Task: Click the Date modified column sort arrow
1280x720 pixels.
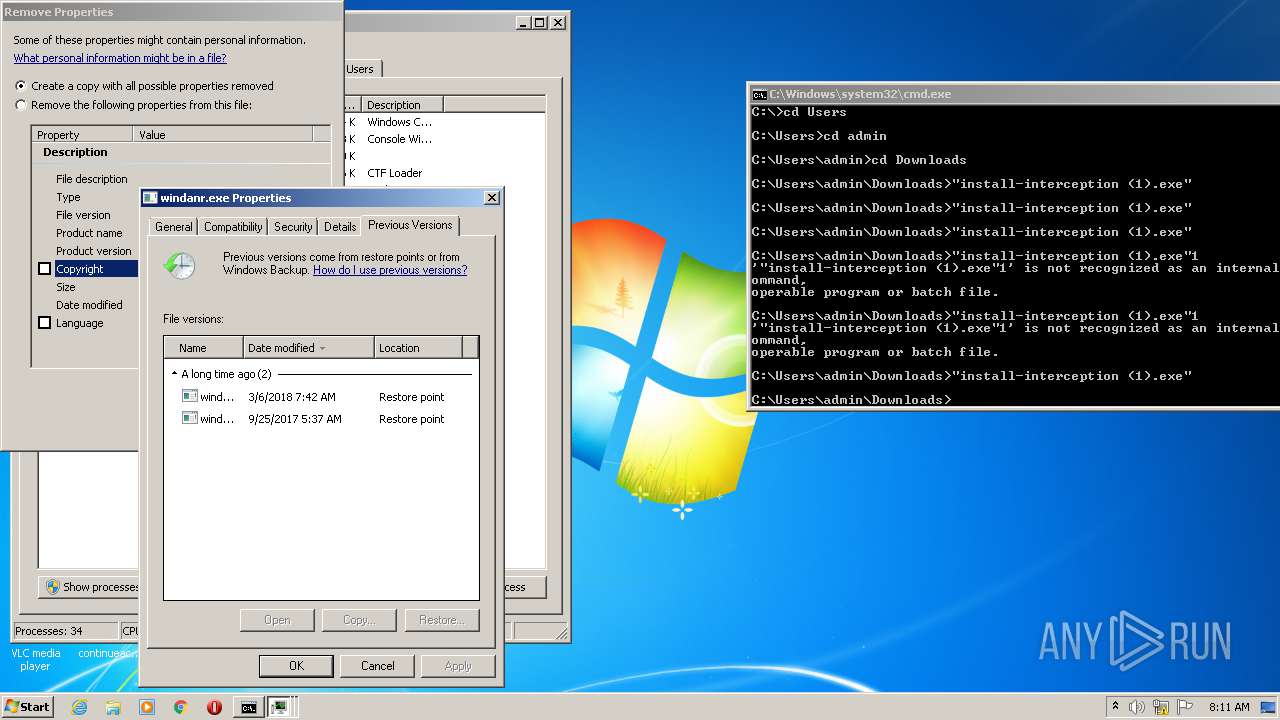Action: (323, 348)
